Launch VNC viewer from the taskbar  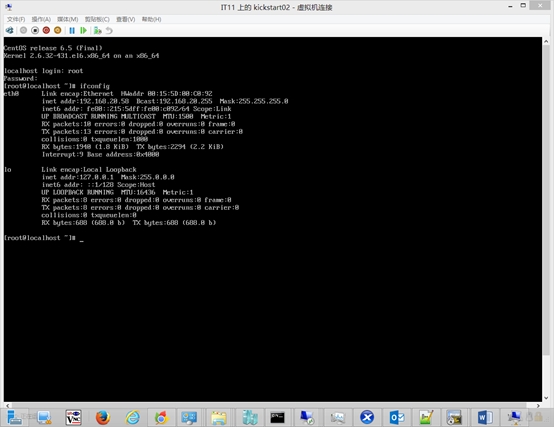pos(73,418)
